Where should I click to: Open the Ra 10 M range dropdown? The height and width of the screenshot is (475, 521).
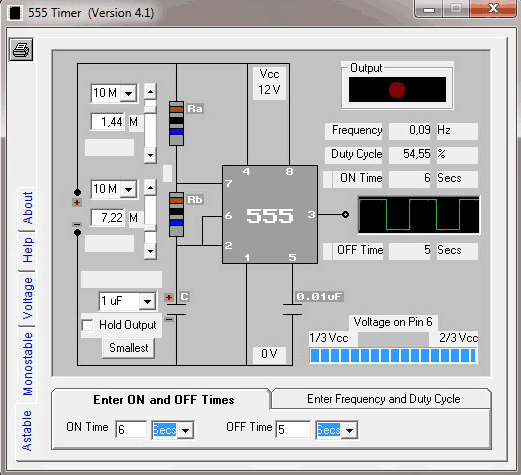point(129,93)
